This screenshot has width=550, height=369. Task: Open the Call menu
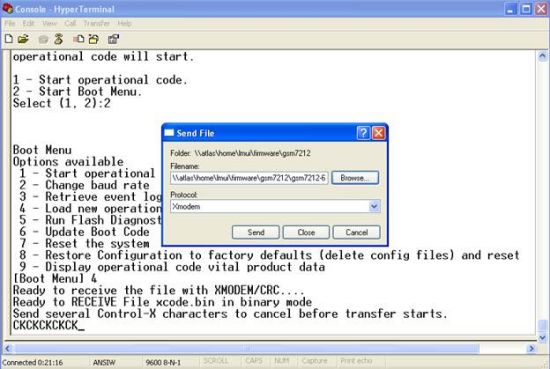[70, 24]
